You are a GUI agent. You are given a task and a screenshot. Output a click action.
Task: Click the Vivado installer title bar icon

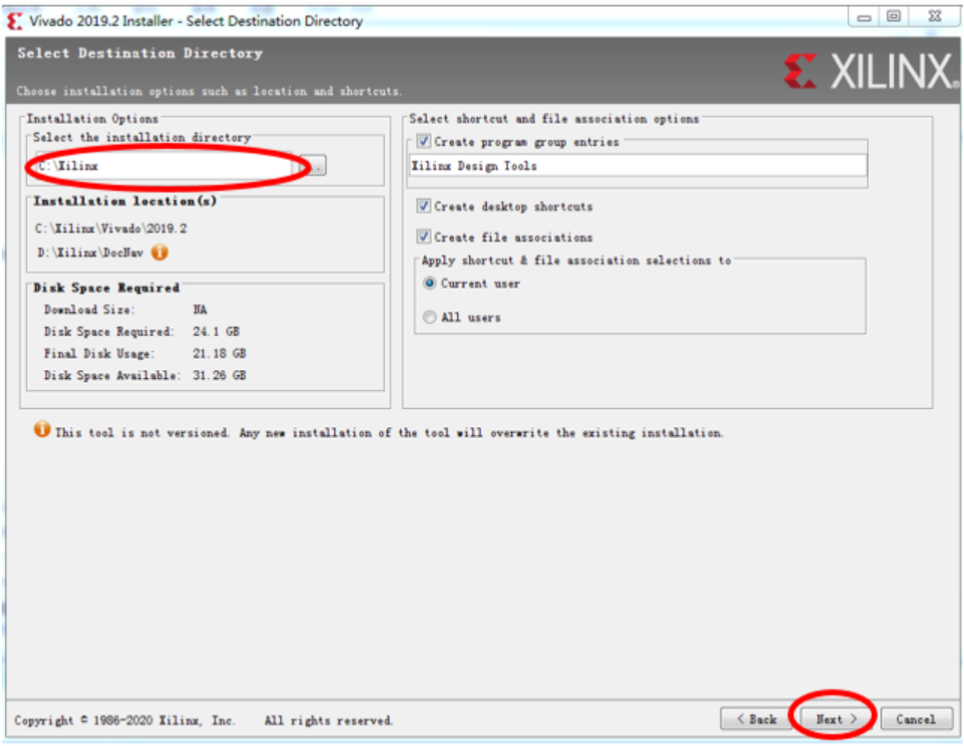point(15,21)
